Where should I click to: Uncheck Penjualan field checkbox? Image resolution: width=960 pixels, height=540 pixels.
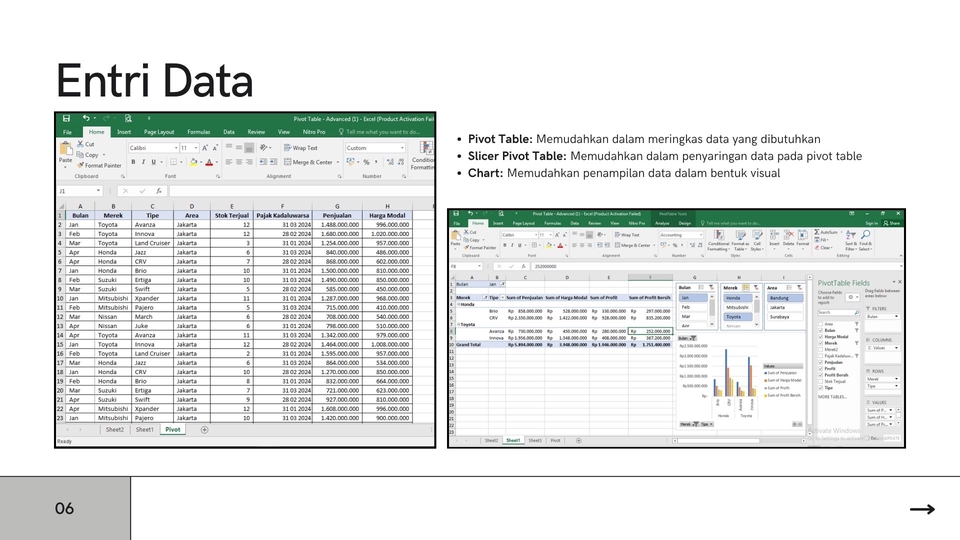tap(820, 362)
